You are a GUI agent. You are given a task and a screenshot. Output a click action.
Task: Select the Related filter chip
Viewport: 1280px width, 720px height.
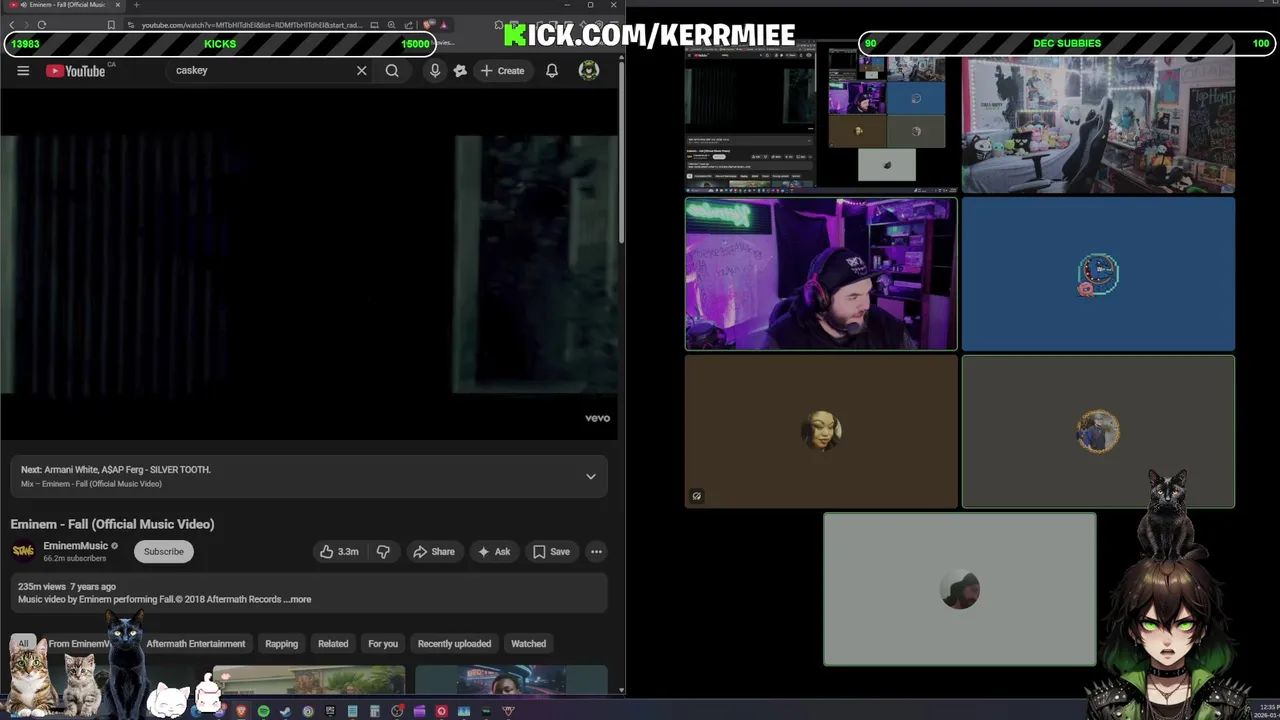coord(333,644)
